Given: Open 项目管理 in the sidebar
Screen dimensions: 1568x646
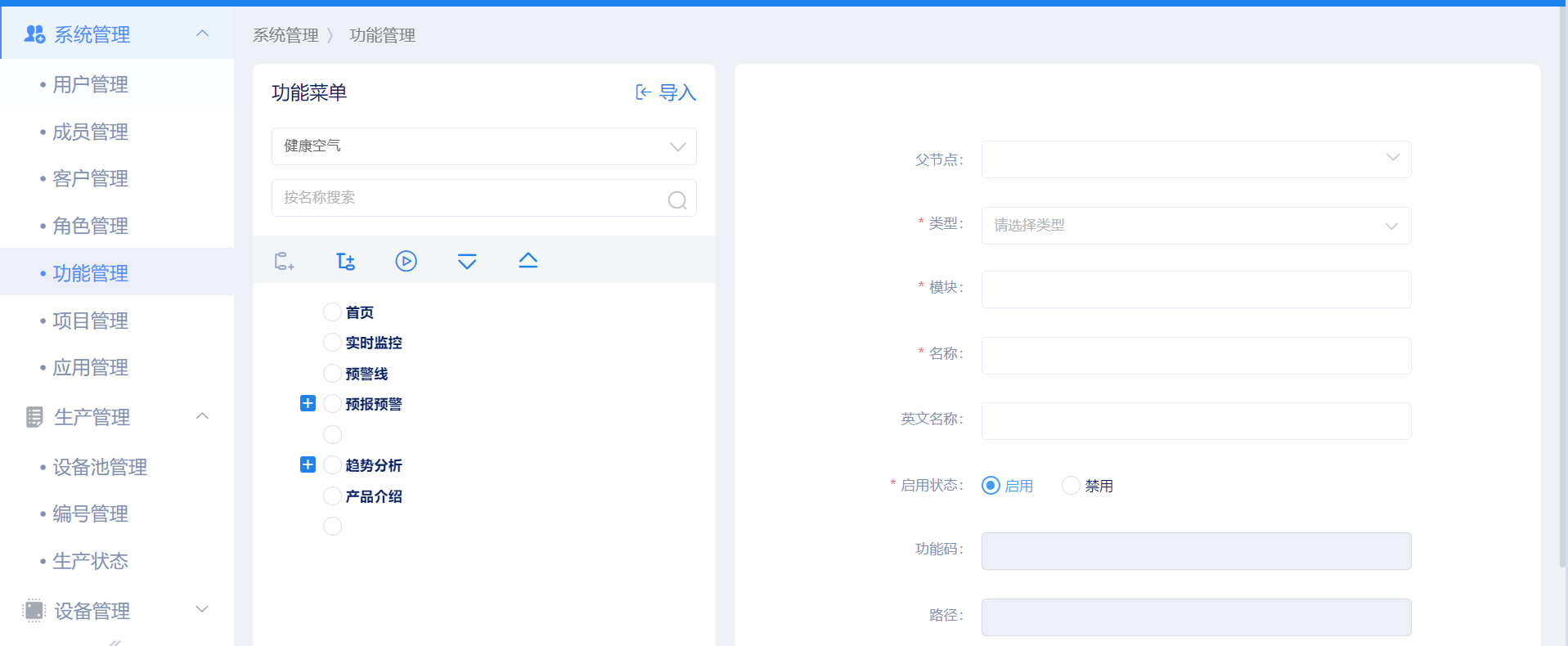Looking at the screenshot, I should [117, 321].
